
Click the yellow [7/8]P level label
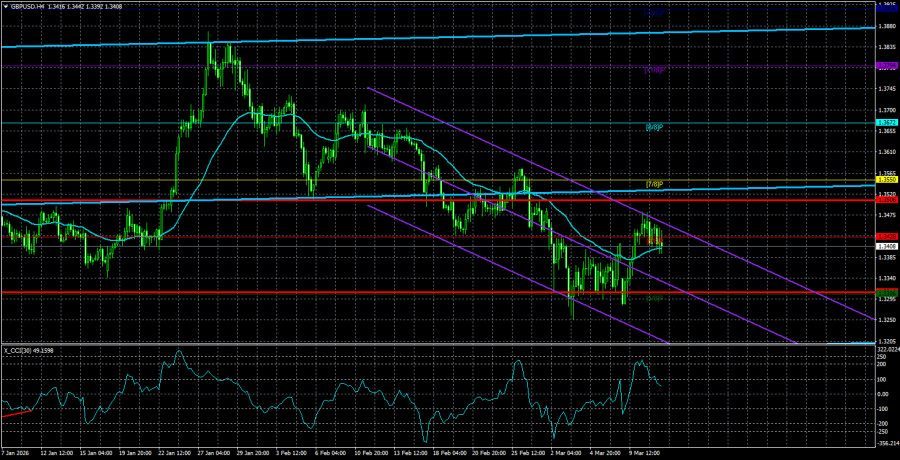tap(655, 185)
